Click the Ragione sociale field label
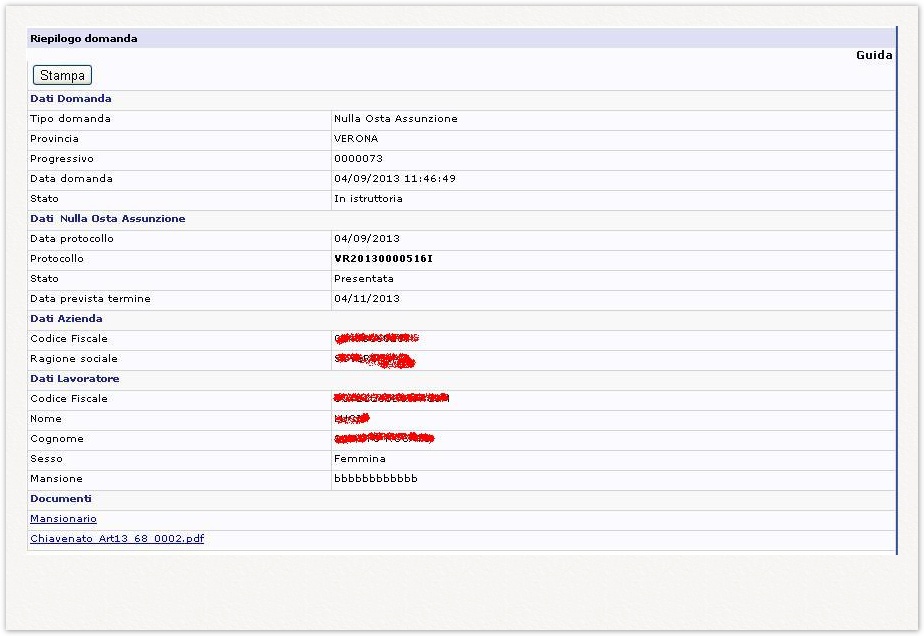The width and height of the screenshot is (924, 636). pyautogui.click(x=73, y=359)
